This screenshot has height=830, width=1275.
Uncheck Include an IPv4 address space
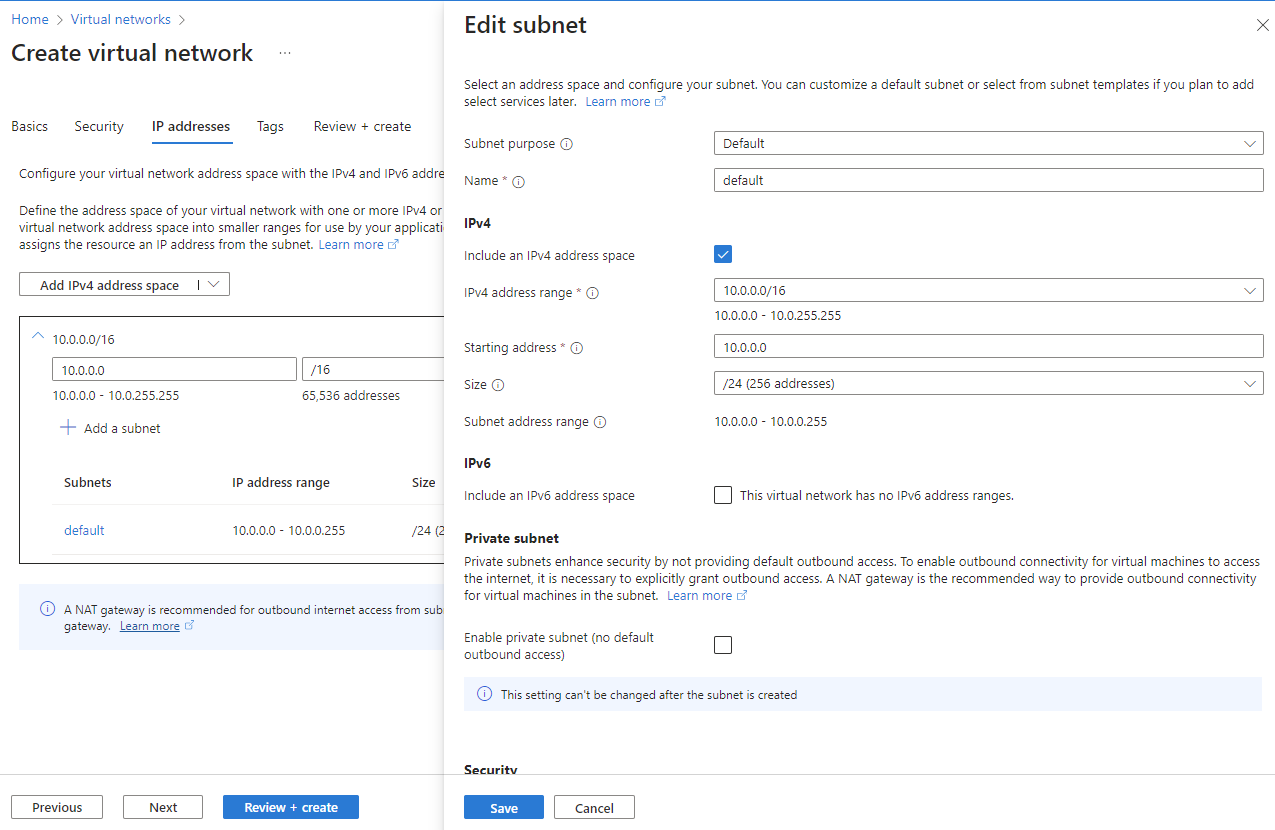tap(723, 254)
